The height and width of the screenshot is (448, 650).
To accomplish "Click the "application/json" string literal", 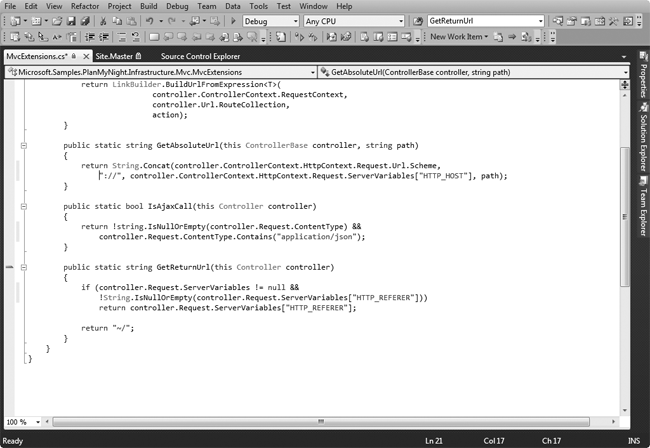I will pyautogui.click(x=317, y=237).
